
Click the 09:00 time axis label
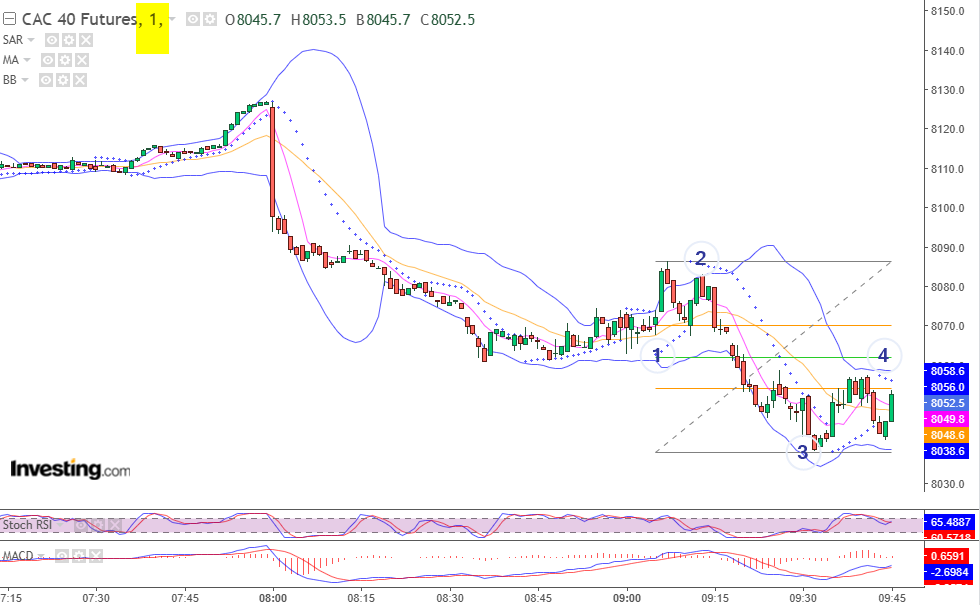pyautogui.click(x=626, y=598)
